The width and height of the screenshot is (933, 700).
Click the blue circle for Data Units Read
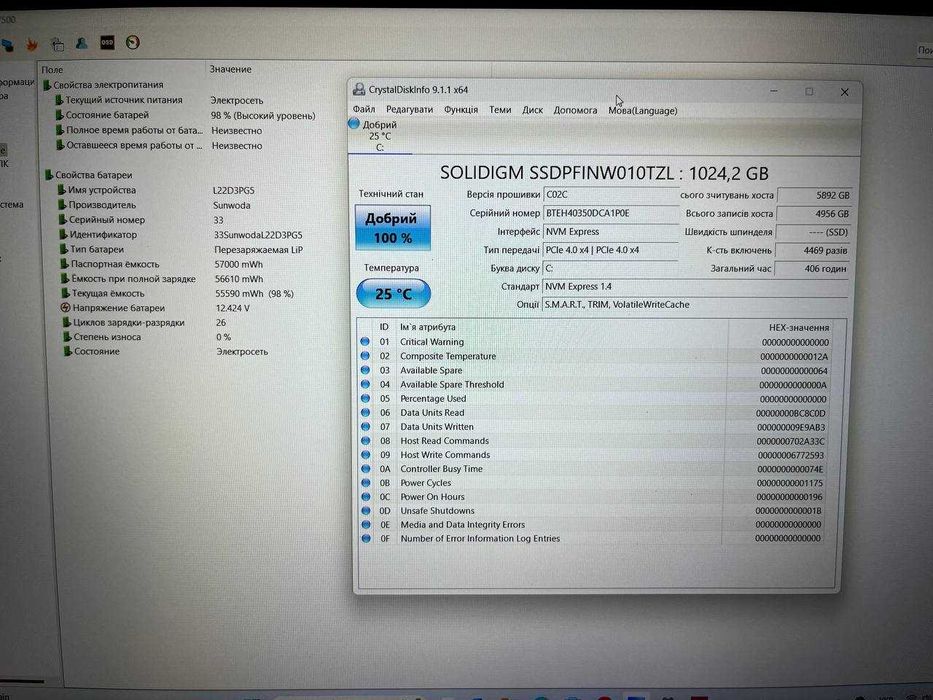click(x=365, y=412)
